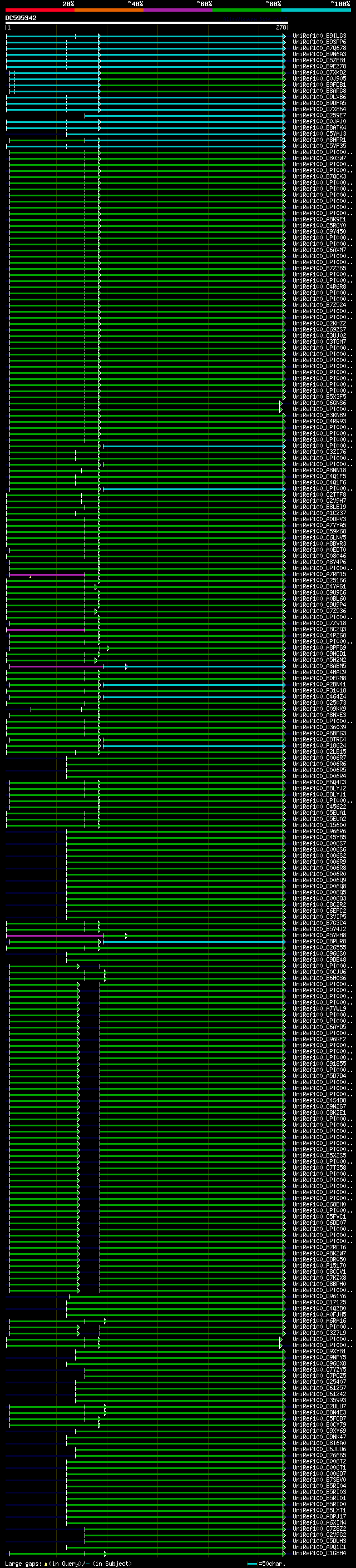Select hit UniRef100_A8PJ17

click(x=319, y=1516)
